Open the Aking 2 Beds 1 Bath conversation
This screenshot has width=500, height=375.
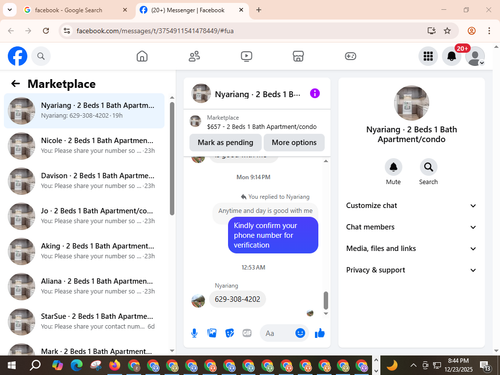coord(84,251)
